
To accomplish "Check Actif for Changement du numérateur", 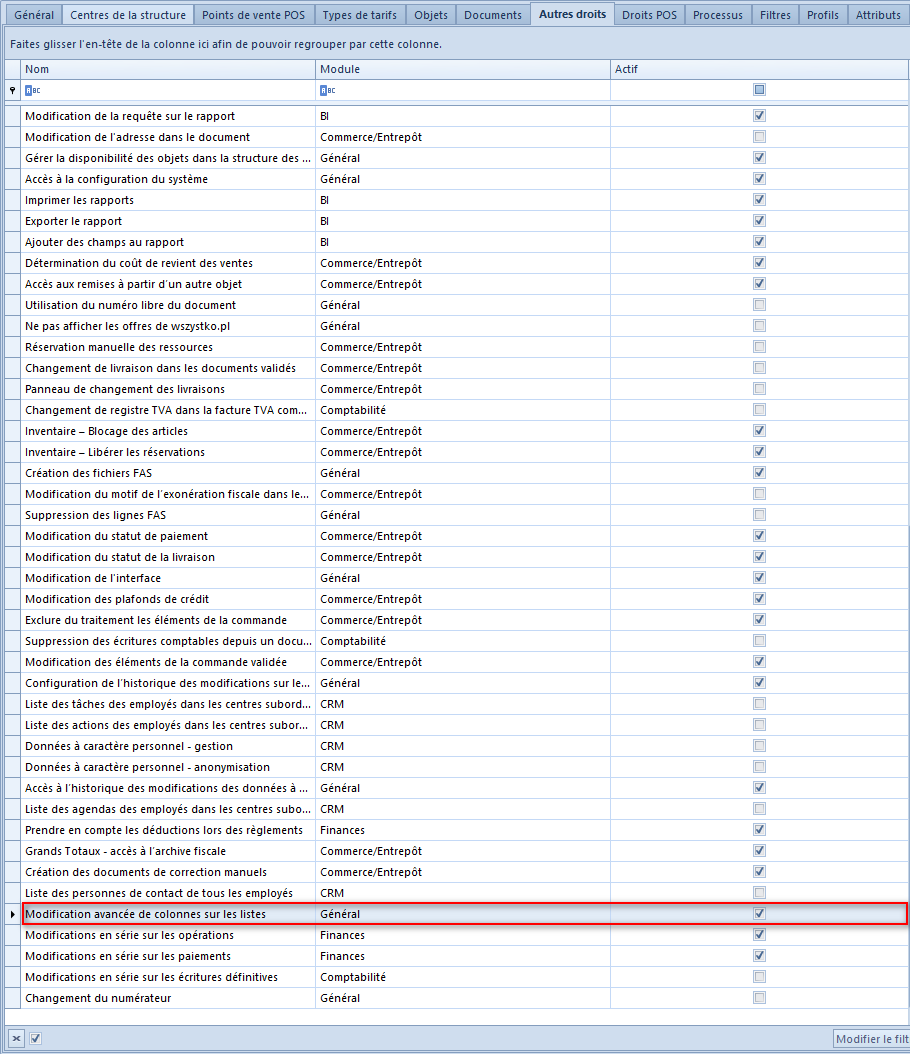I will point(759,998).
